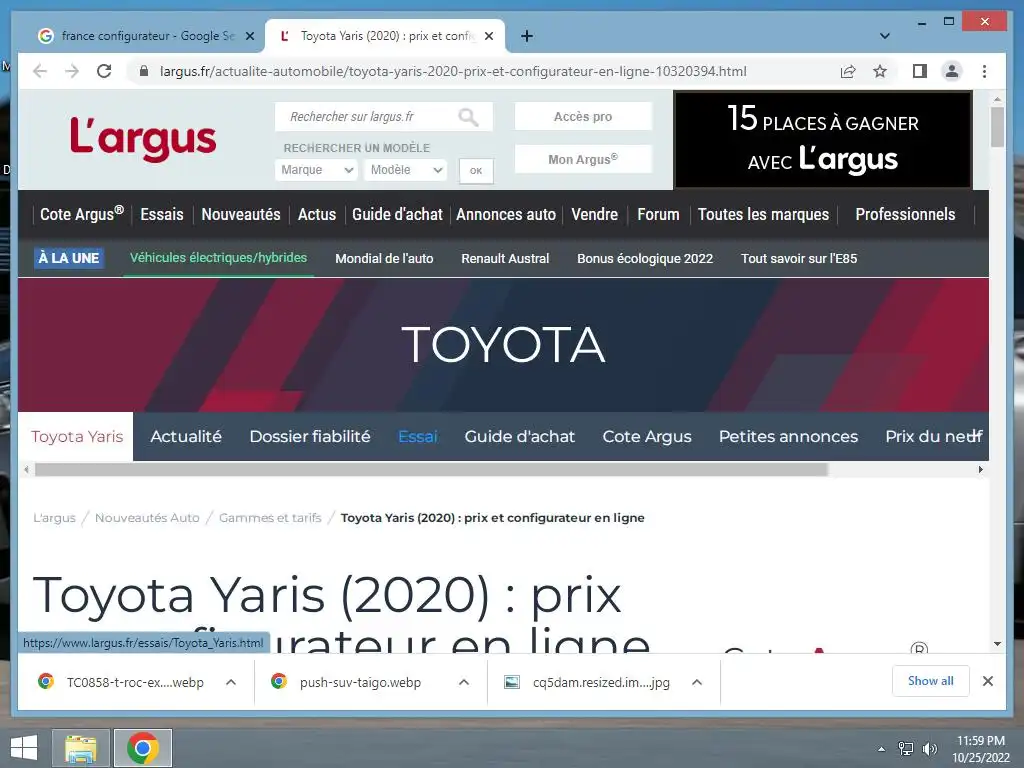Screen dimensions: 1024x768
Task: Click Véhicules électriques/hybrides link
Action: [218, 258]
